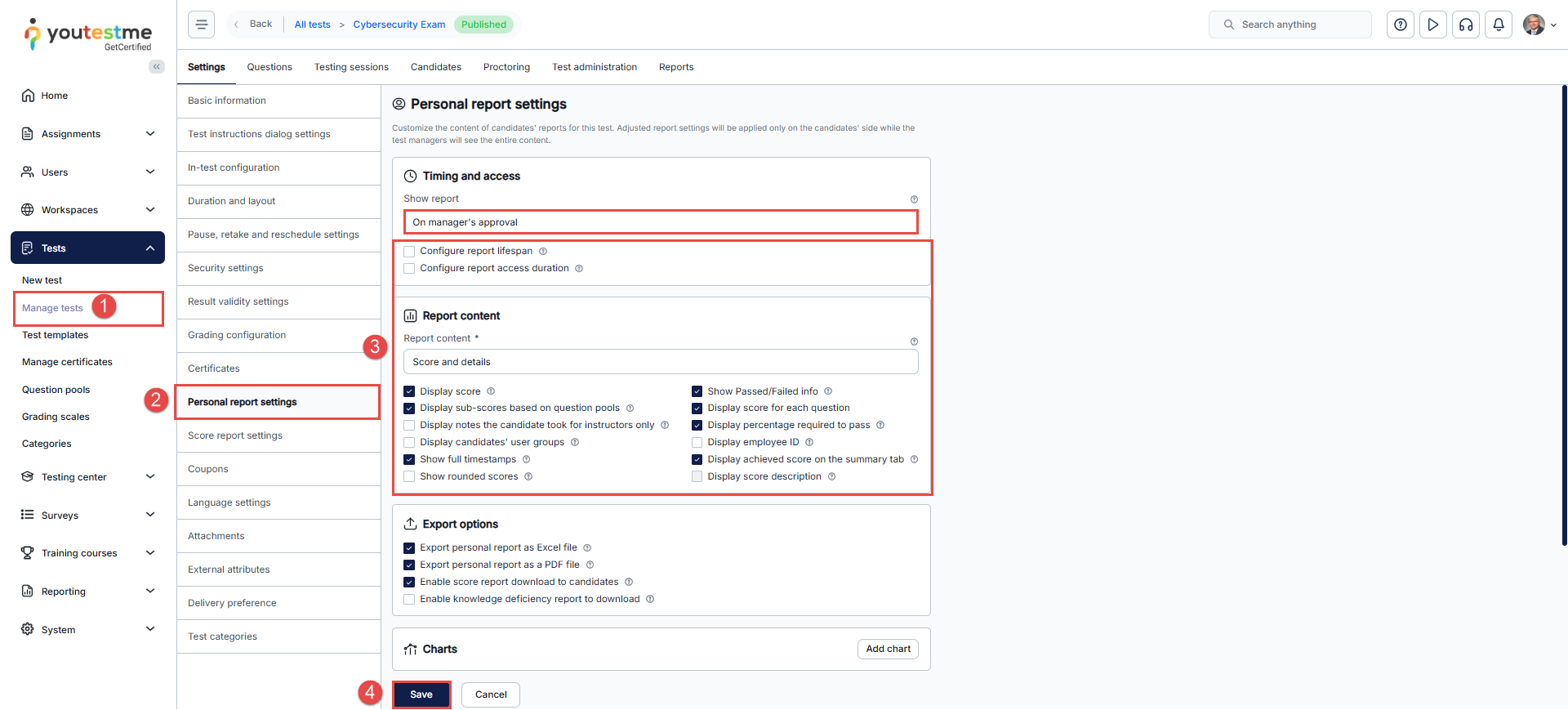Collapse the Tests menu chevron
The height and width of the screenshot is (710, 1568).
[x=150, y=248]
